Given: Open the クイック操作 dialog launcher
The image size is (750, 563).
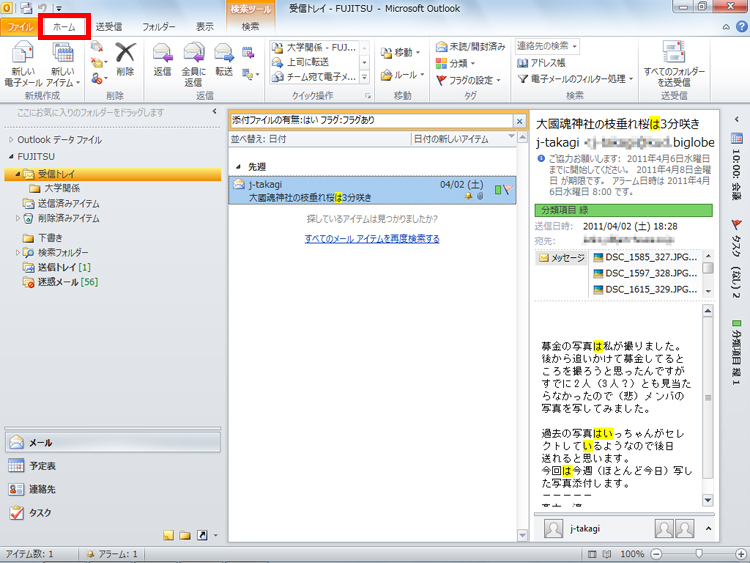Looking at the screenshot, I should coord(368,96).
